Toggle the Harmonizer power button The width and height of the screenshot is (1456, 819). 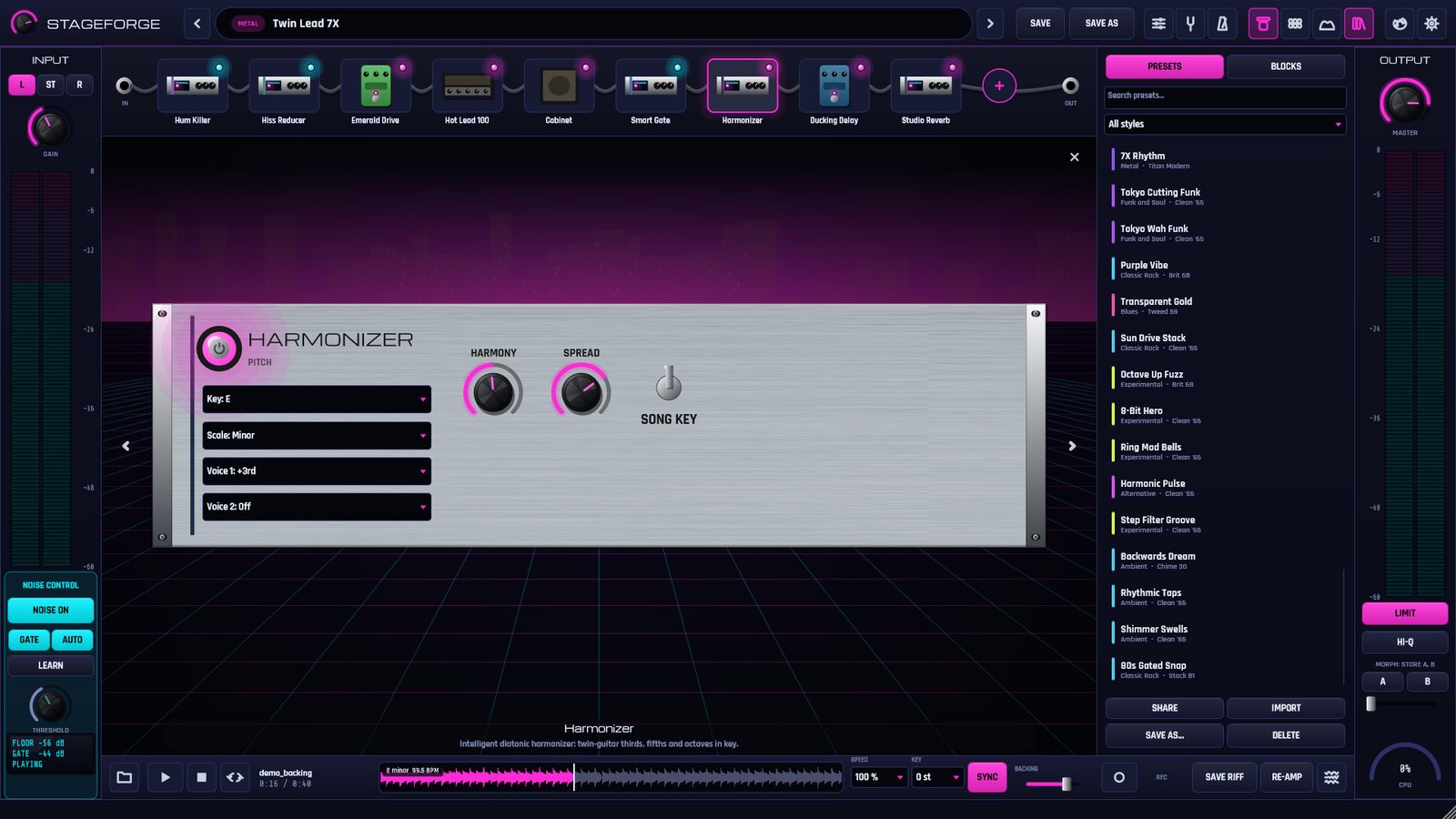tap(218, 348)
